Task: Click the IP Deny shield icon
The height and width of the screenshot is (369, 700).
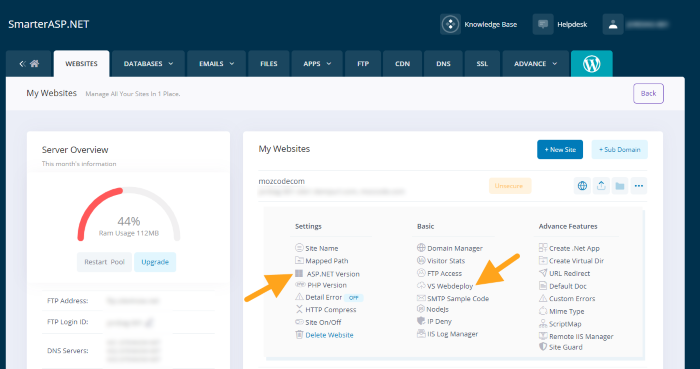Action: coord(420,321)
